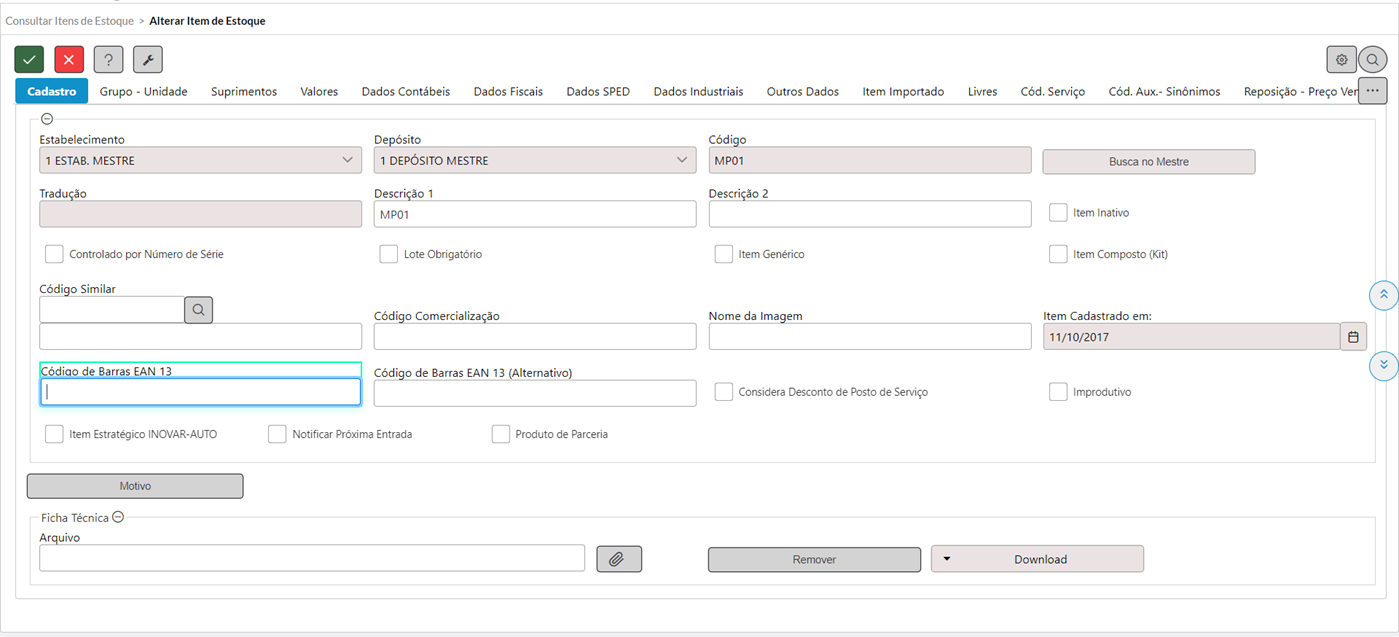Screen dimensions: 1399x637
Task: Switch to the Grupo - Unidade tab
Action: (144, 91)
